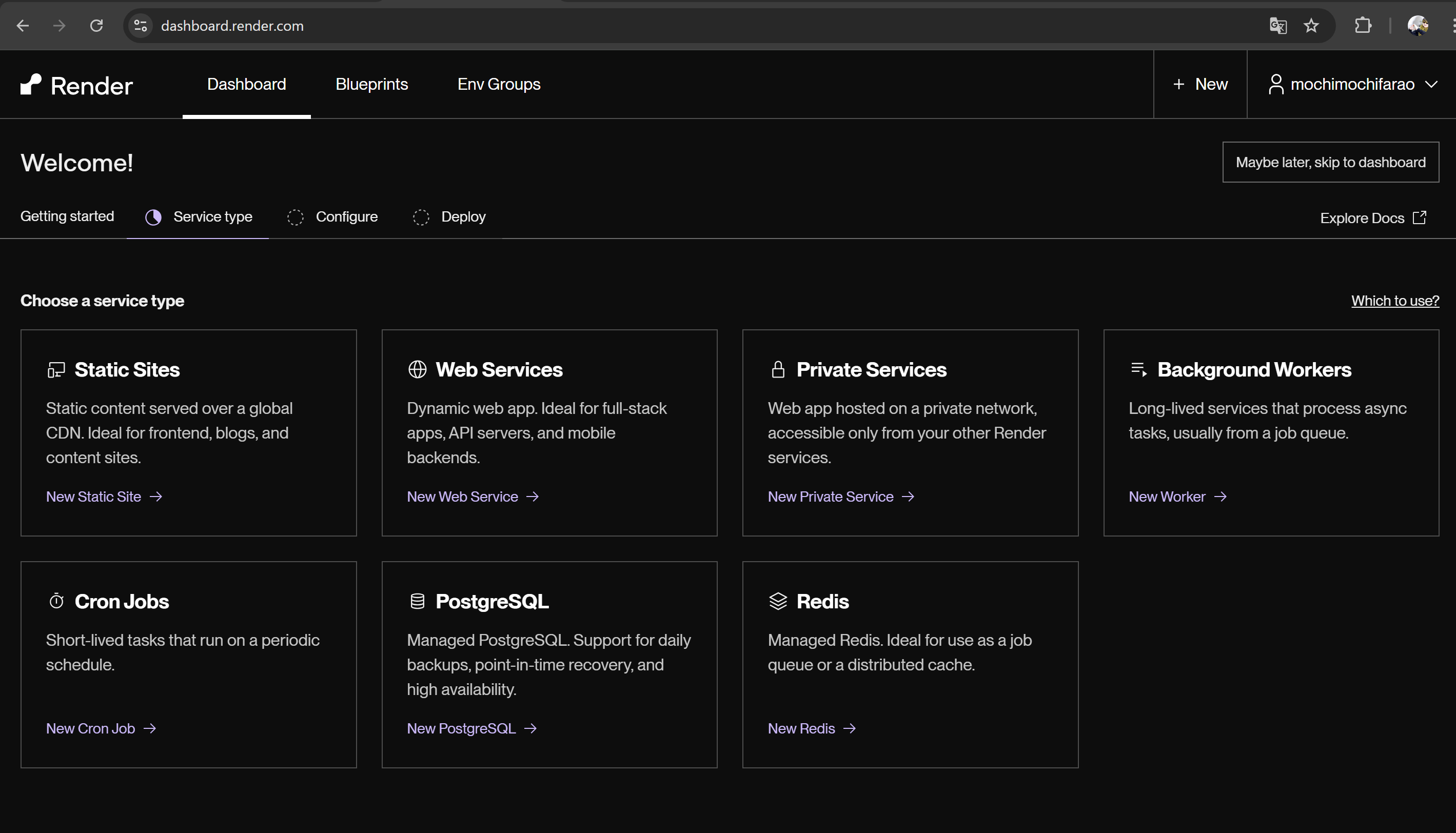Screen dimensions: 1456x833
Task: Click the Background Workers icon
Action: 1138,369
